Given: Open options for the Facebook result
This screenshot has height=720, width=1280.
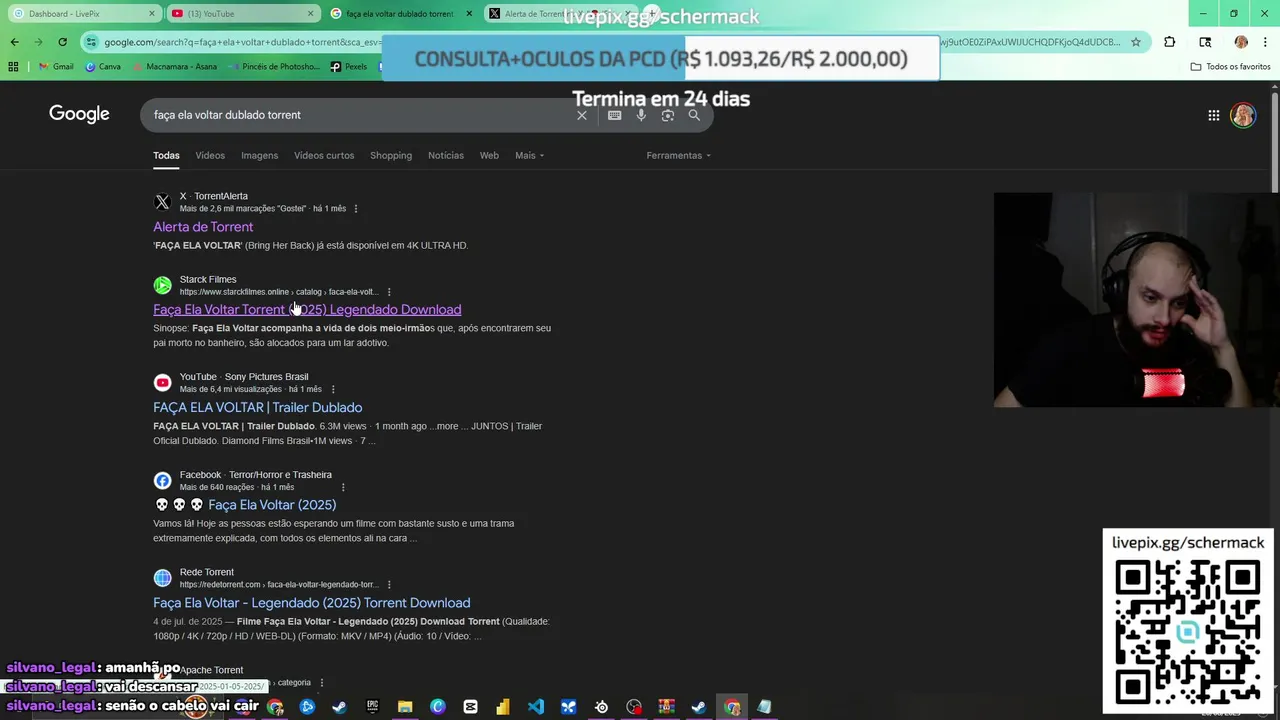Looking at the screenshot, I should point(343,487).
